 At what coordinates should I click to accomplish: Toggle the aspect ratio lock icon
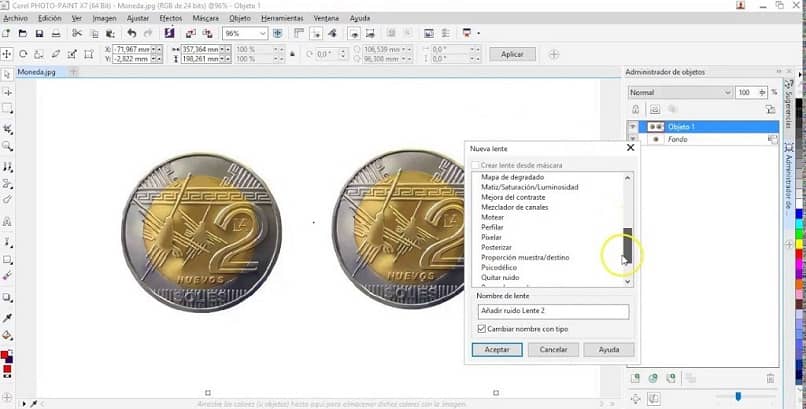pyautogui.click(x=292, y=54)
